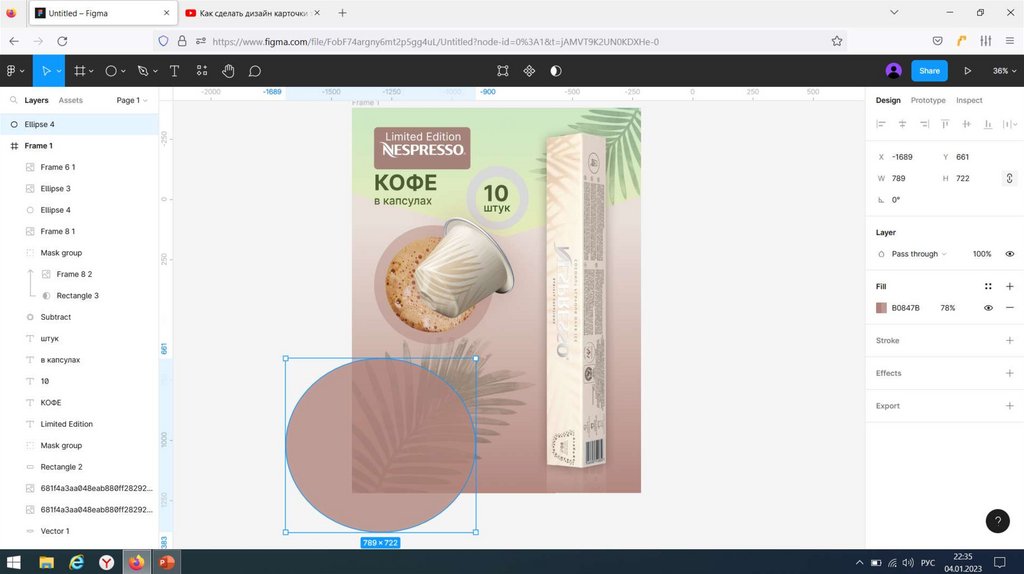
Task: Expand the Page 1 pages list
Action: pyautogui.click(x=131, y=100)
